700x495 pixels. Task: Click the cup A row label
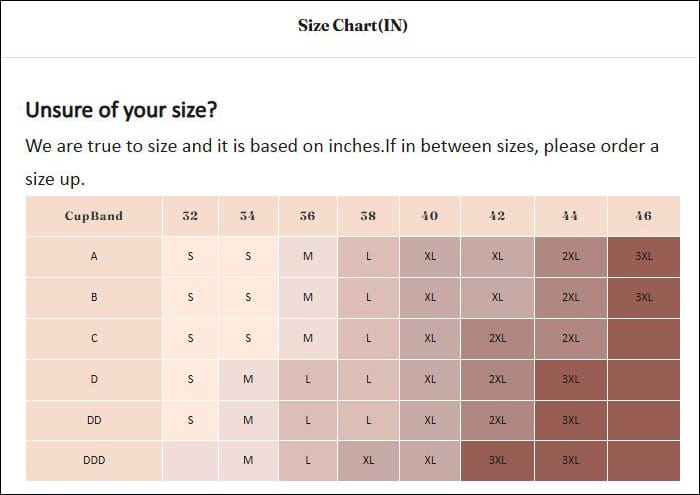pyautogui.click(x=94, y=257)
